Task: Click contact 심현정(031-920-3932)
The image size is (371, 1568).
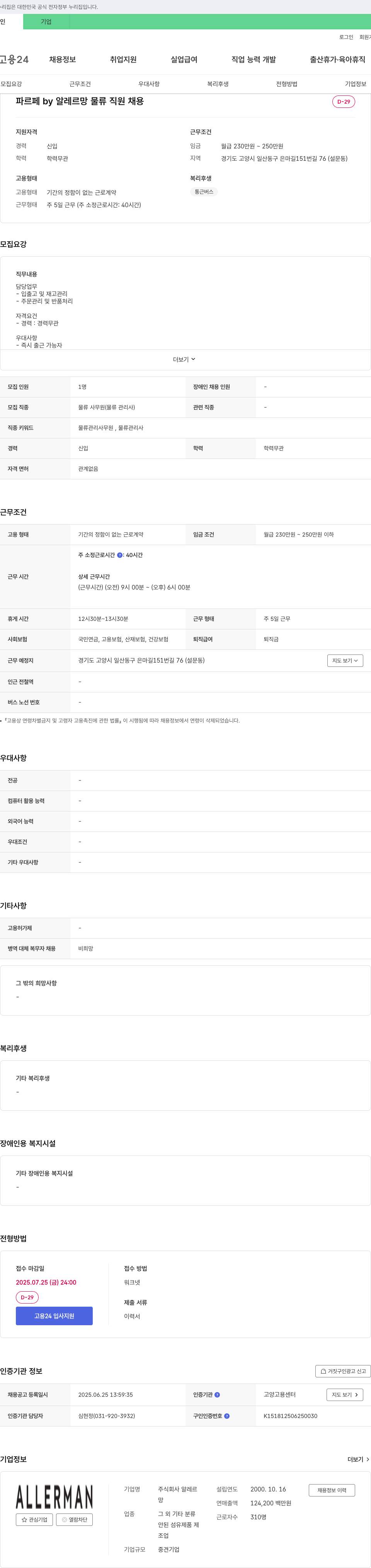Action: [x=106, y=1416]
